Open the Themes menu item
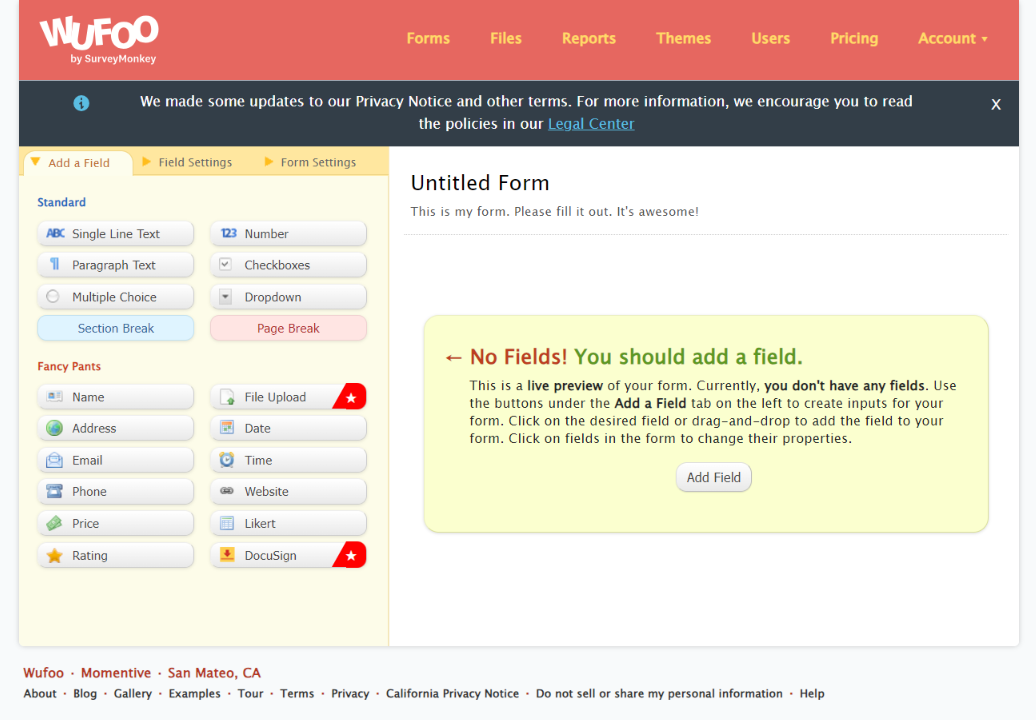 click(683, 38)
